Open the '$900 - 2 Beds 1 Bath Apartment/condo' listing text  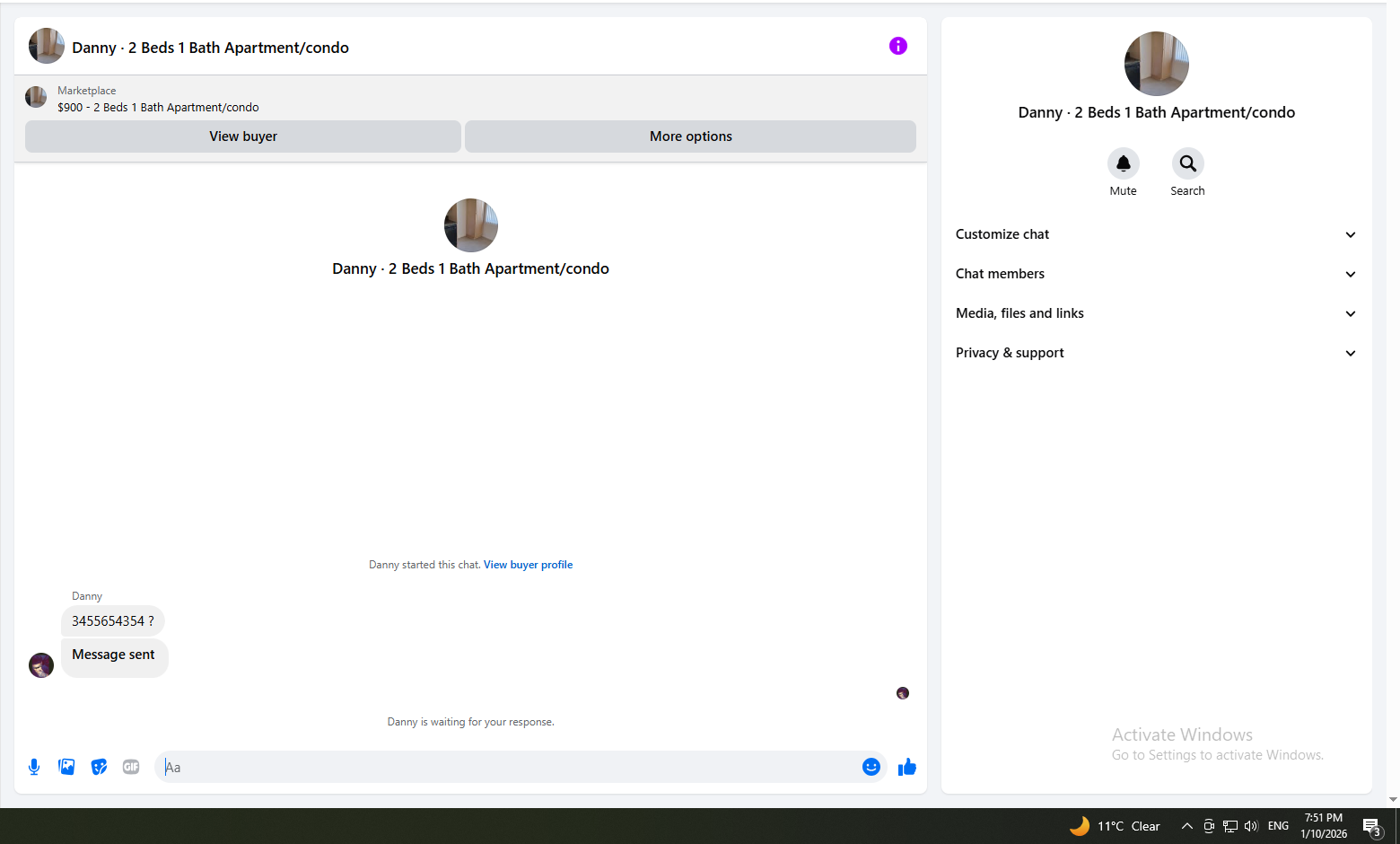click(x=158, y=108)
